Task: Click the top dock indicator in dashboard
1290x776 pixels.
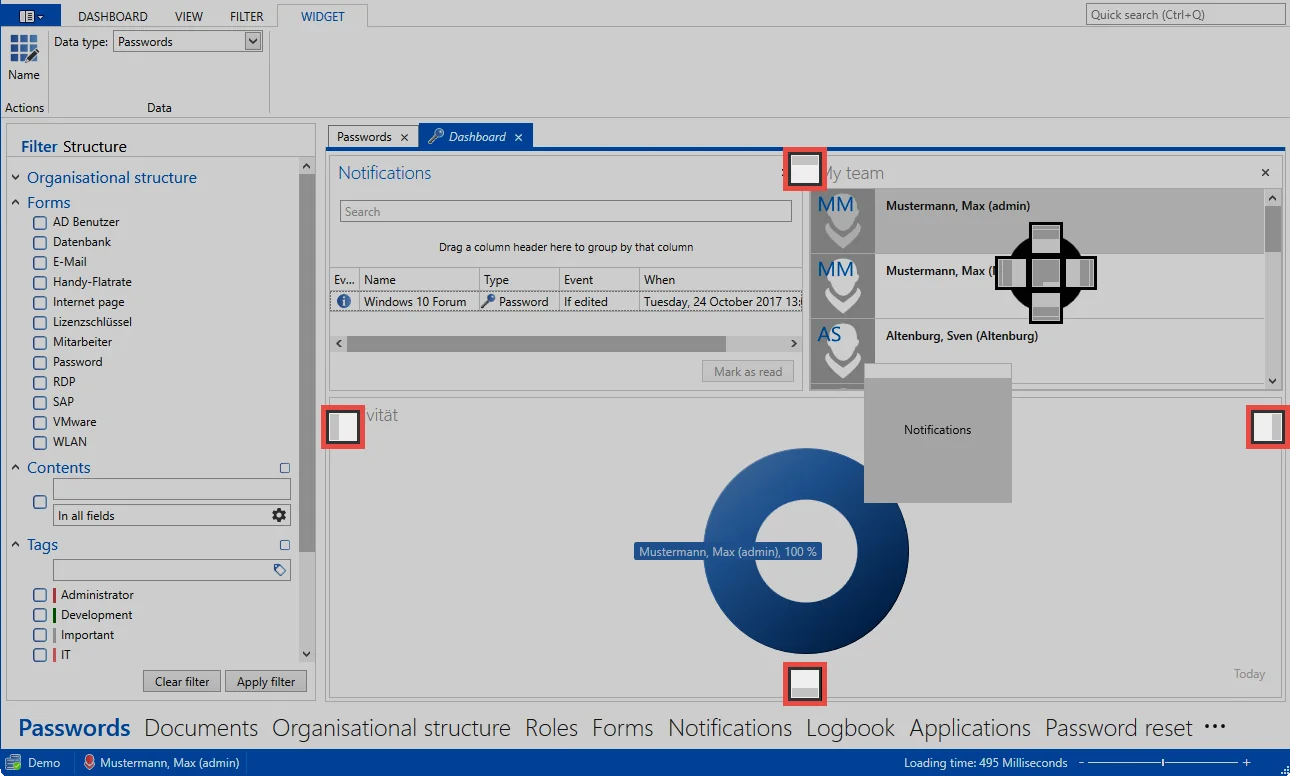Action: tap(805, 169)
